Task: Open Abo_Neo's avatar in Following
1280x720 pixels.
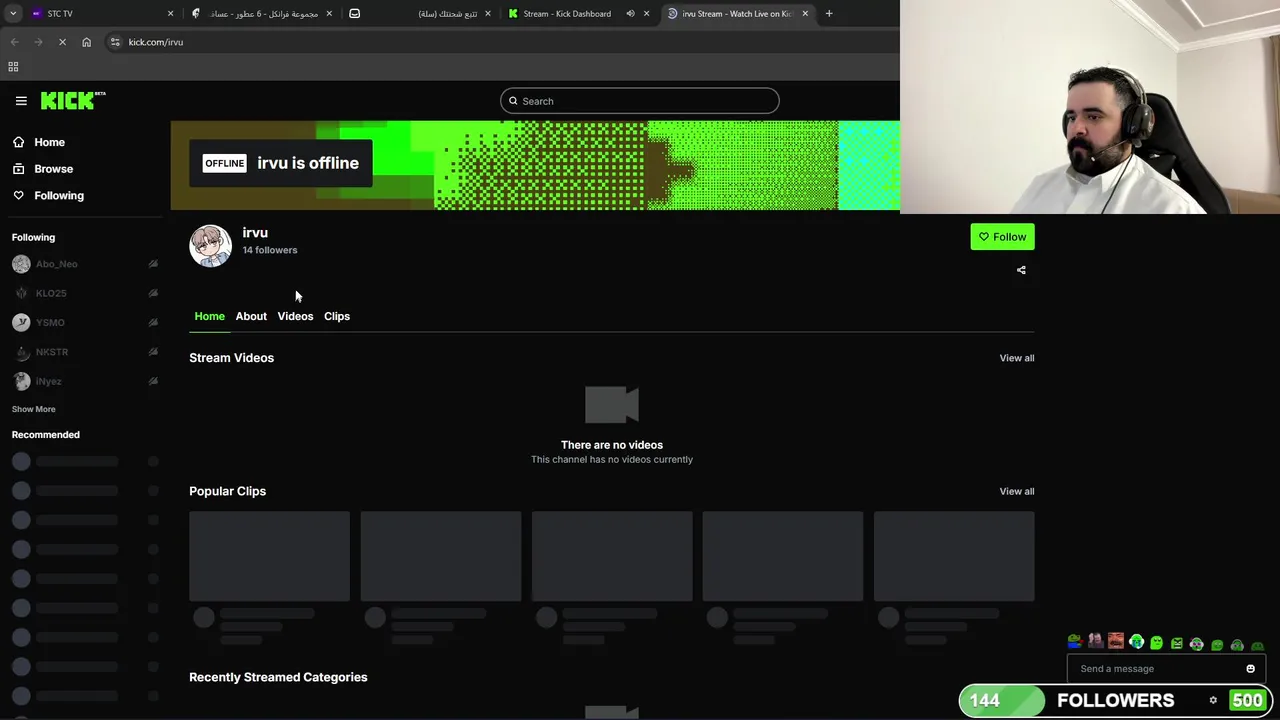Action: pos(21,264)
